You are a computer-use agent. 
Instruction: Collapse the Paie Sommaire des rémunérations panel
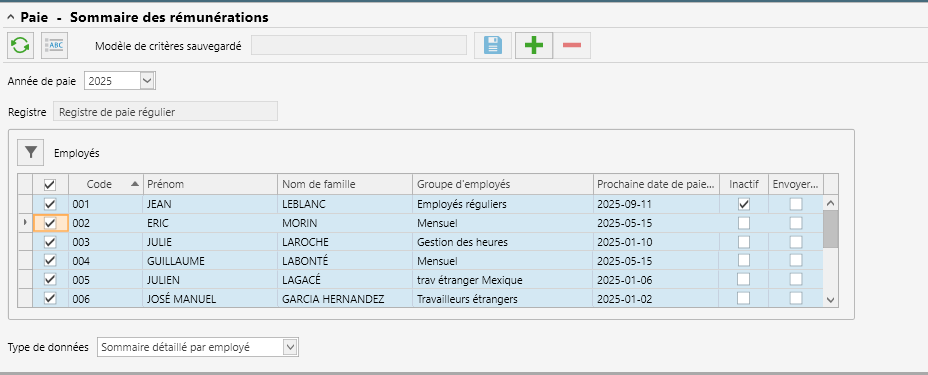[10, 18]
